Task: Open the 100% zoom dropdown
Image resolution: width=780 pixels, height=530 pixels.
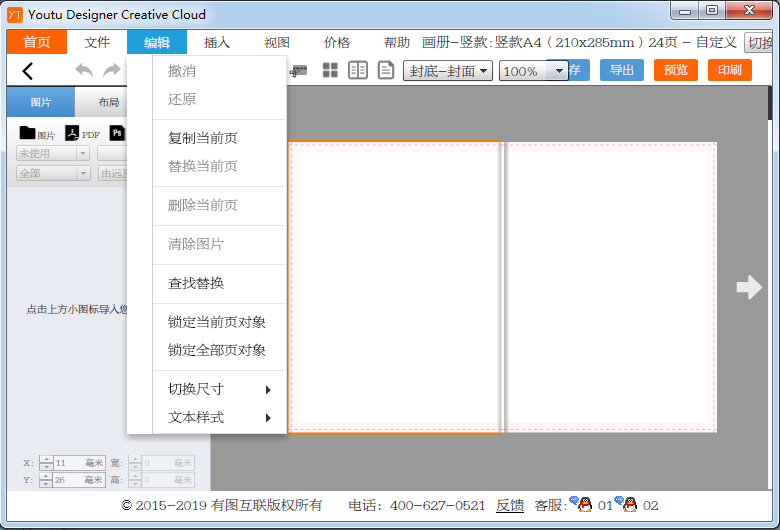Action: (533, 71)
